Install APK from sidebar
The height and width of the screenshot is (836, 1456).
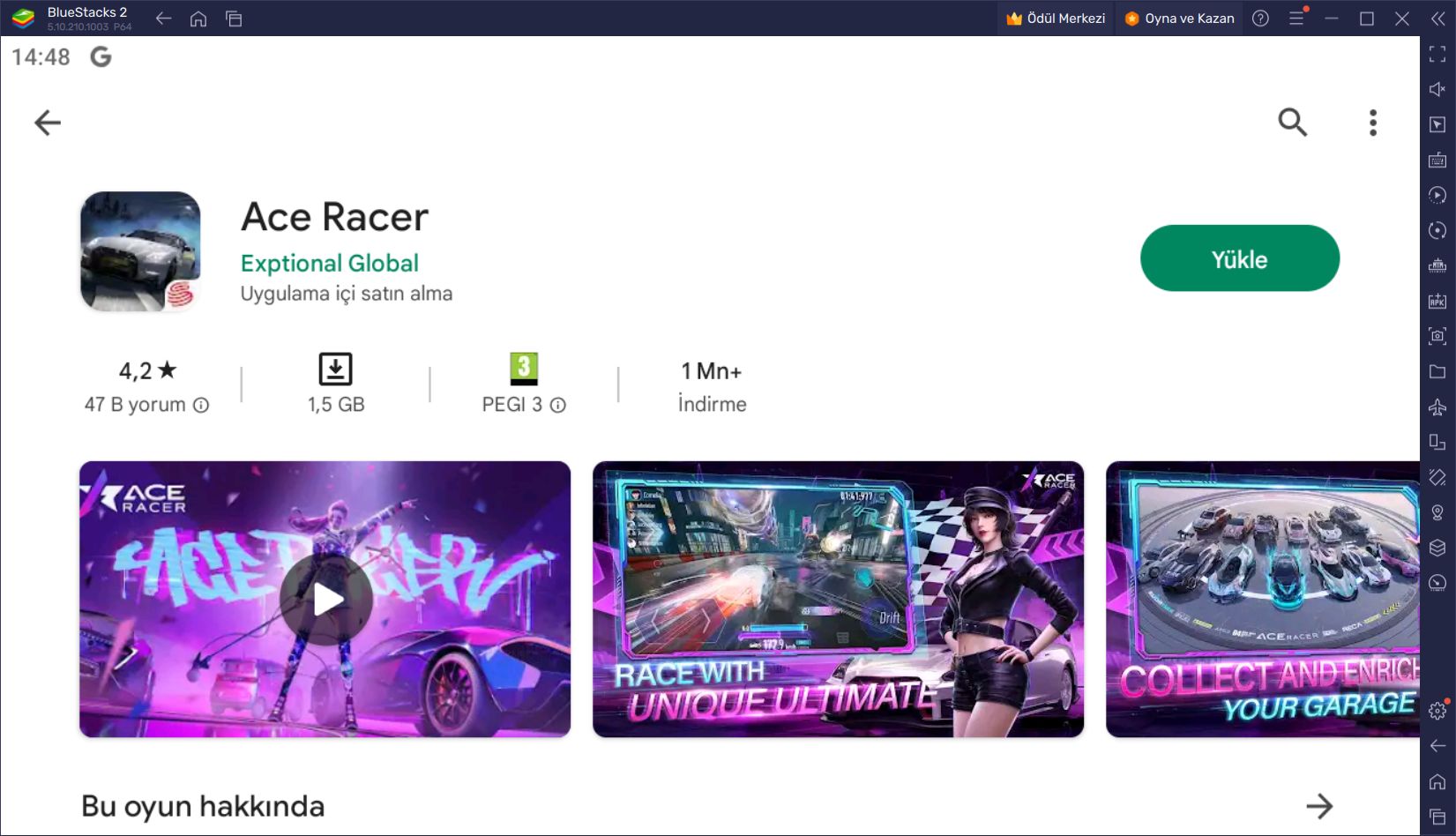1437,301
